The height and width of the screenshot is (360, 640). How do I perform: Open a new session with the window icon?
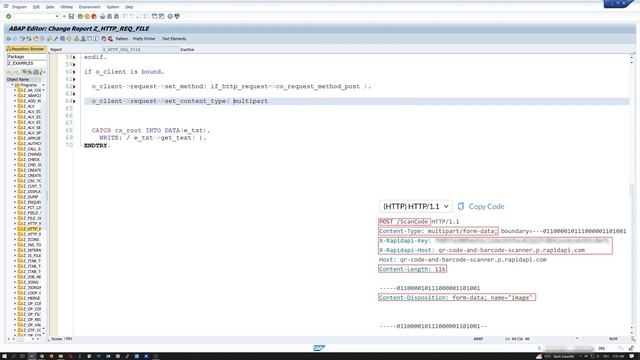[154, 16]
